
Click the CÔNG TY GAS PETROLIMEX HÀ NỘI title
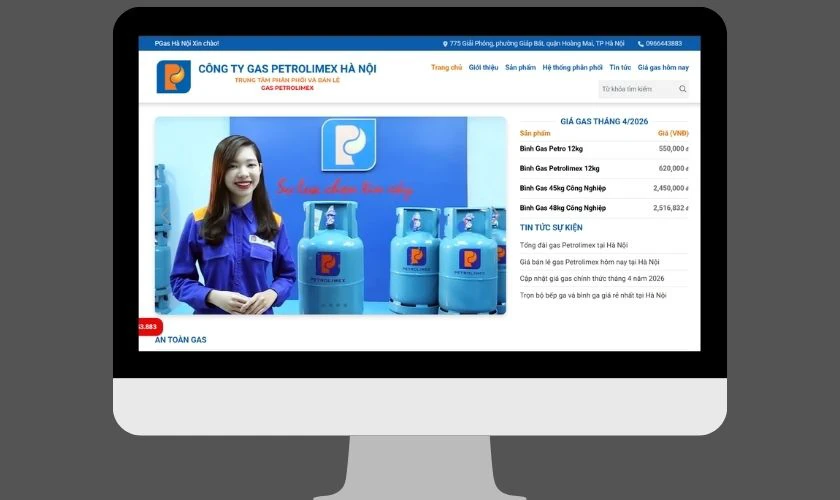287,69
